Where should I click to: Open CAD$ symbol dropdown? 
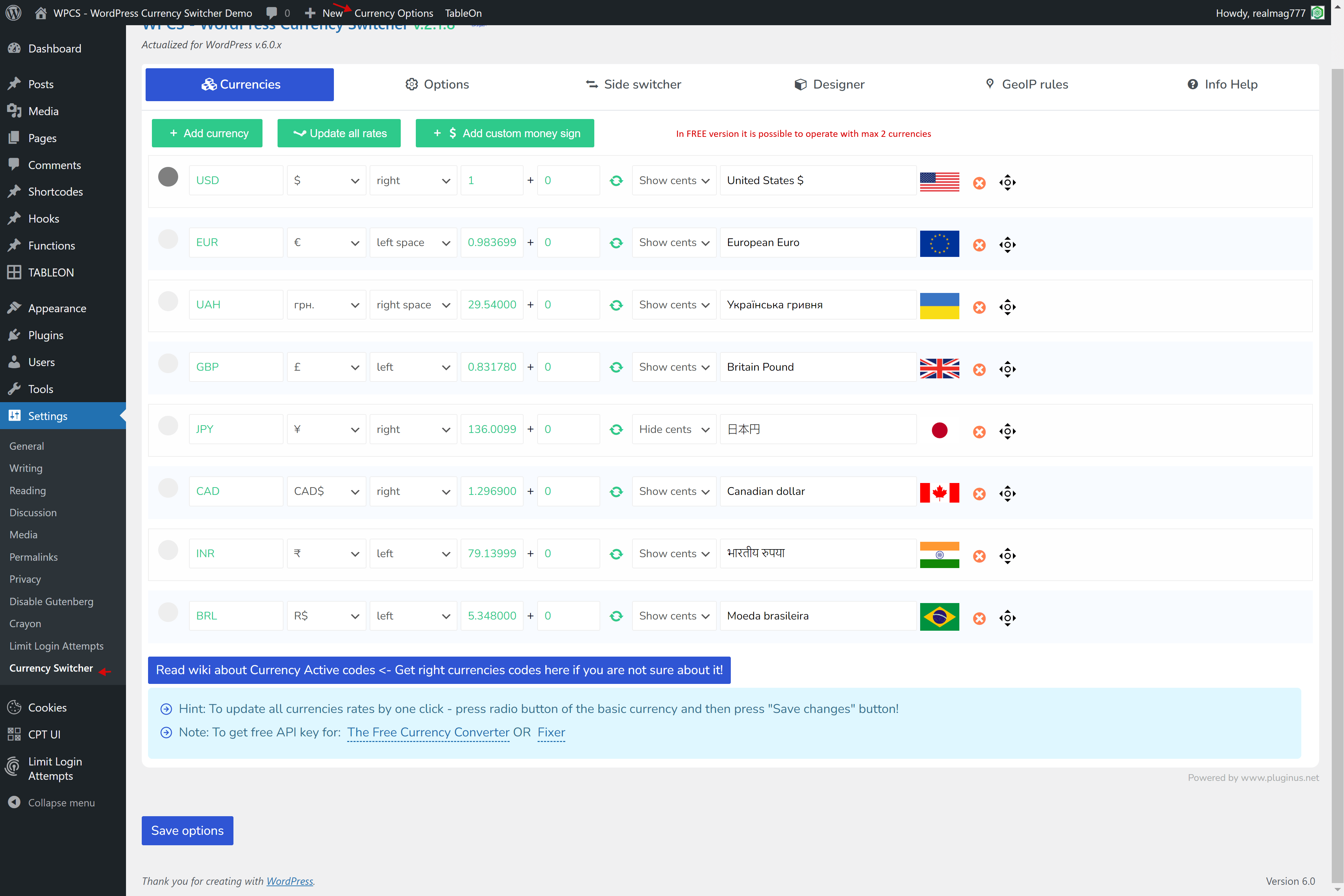coord(326,491)
